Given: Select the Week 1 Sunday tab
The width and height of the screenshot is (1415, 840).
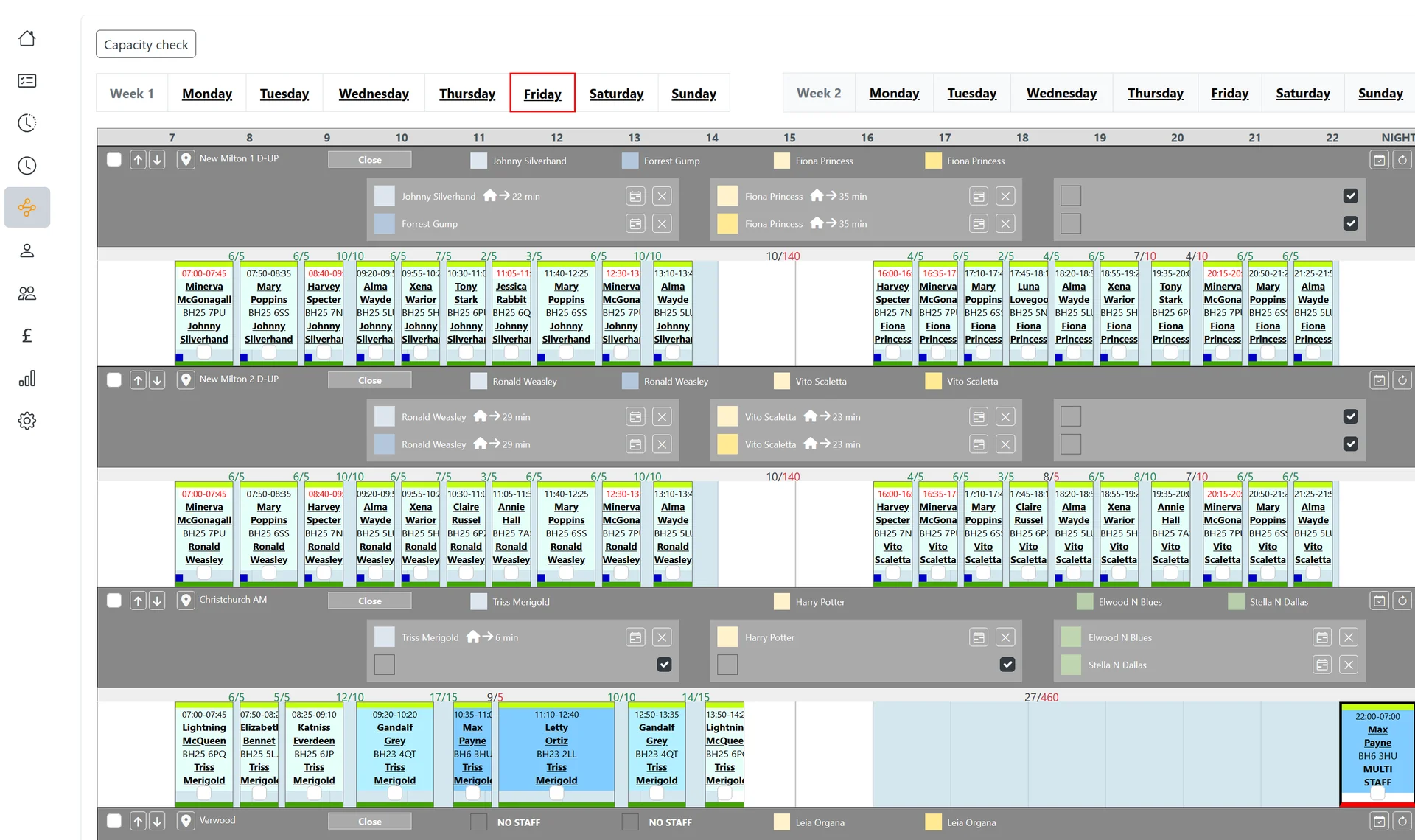Looking at the screenshot, I should click(693, 94).
